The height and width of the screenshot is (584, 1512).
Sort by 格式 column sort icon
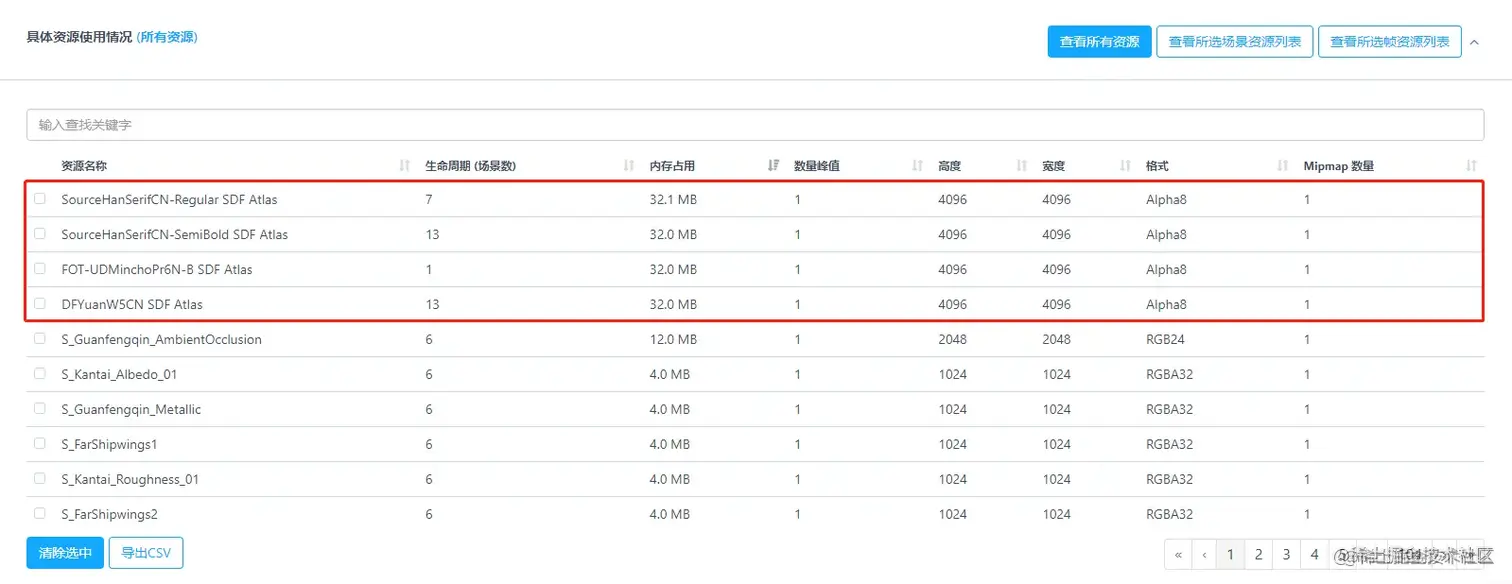pyautogui.click(x=1283, y=166)
